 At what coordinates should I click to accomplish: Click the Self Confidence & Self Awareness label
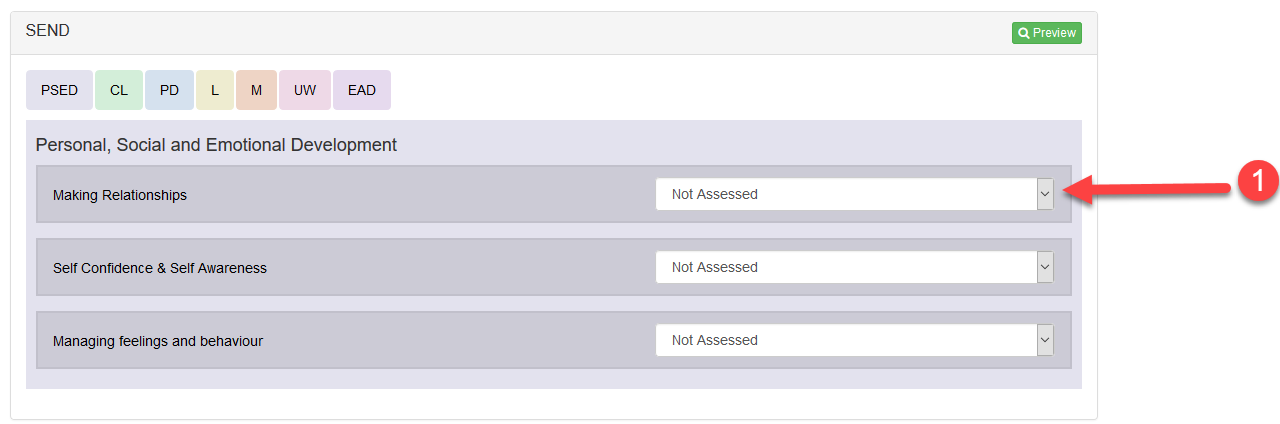[160, 268]
